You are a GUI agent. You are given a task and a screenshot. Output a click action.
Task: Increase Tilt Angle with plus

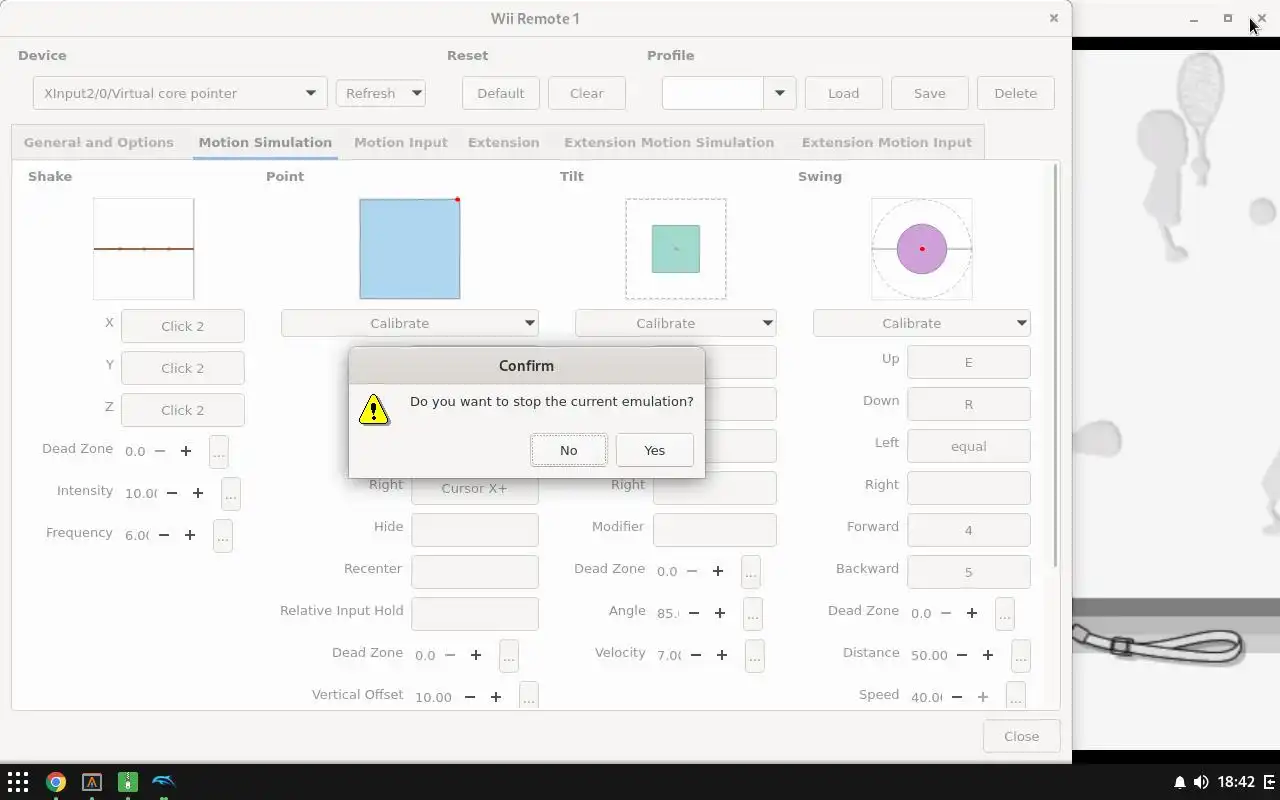pos(720,613)
